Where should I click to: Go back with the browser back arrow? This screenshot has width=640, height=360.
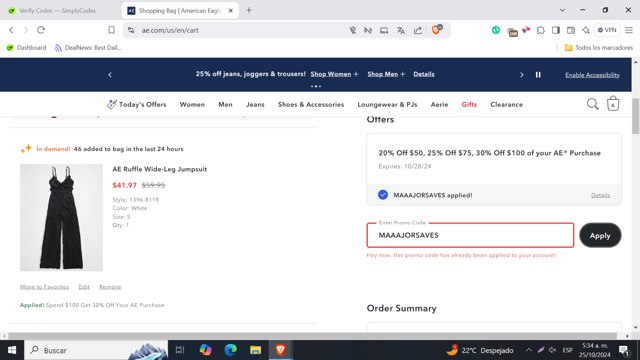pyautogui.click(x=11, y=30)
